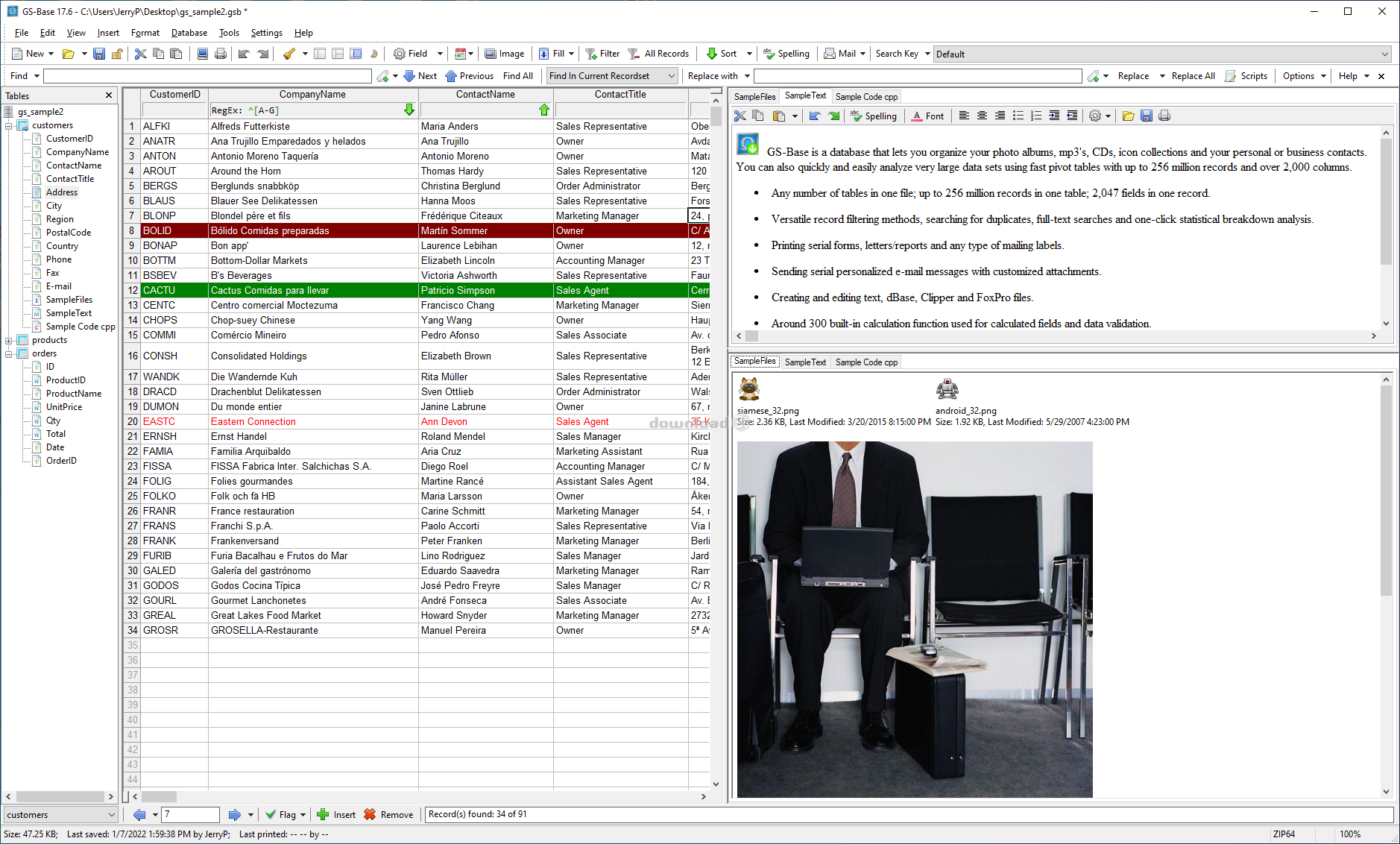The height and width of the screenshot is (844, 1400).
Task: Go to previous record with blue left arrow
Action: click(x=139, y=815)
